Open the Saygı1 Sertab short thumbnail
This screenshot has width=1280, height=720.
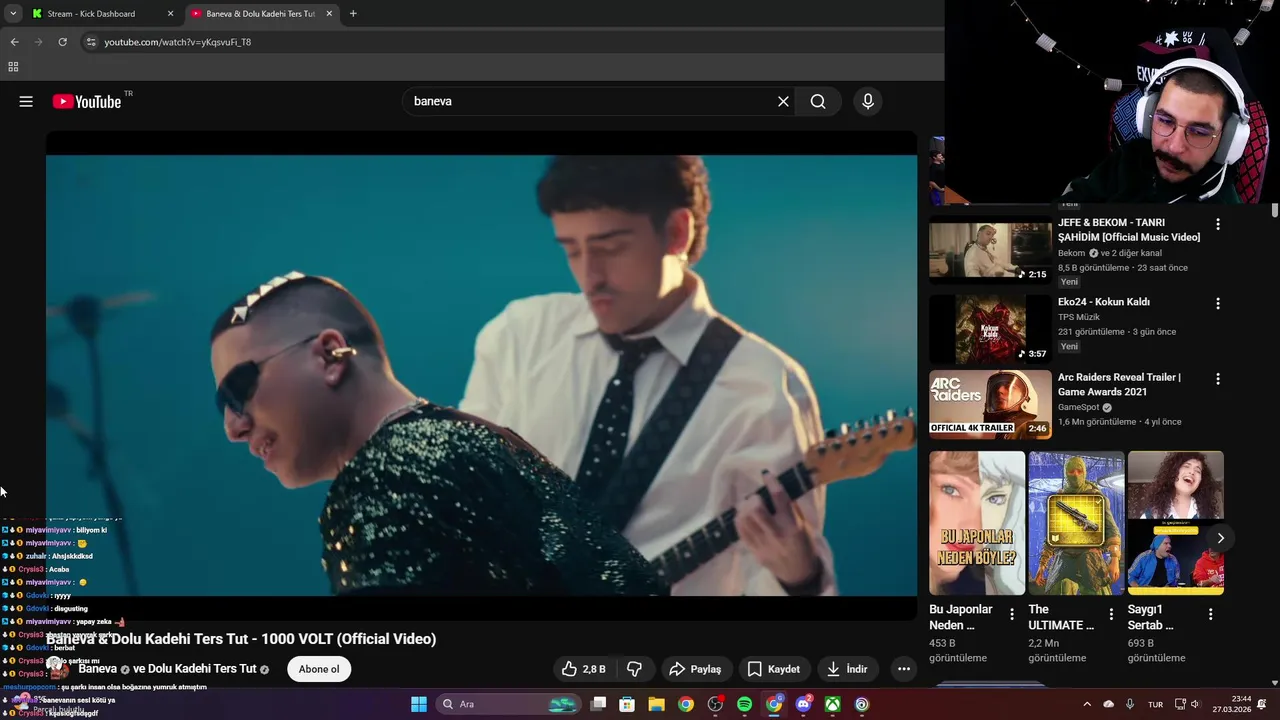(1175, 523)
